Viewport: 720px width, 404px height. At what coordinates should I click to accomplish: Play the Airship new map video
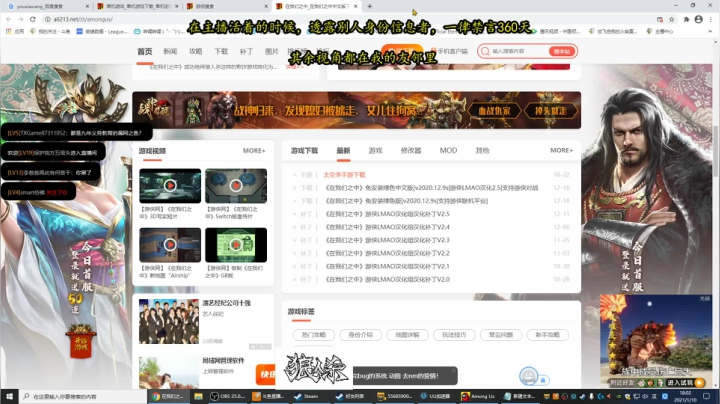pyautogui.click(x=170, y=245)
